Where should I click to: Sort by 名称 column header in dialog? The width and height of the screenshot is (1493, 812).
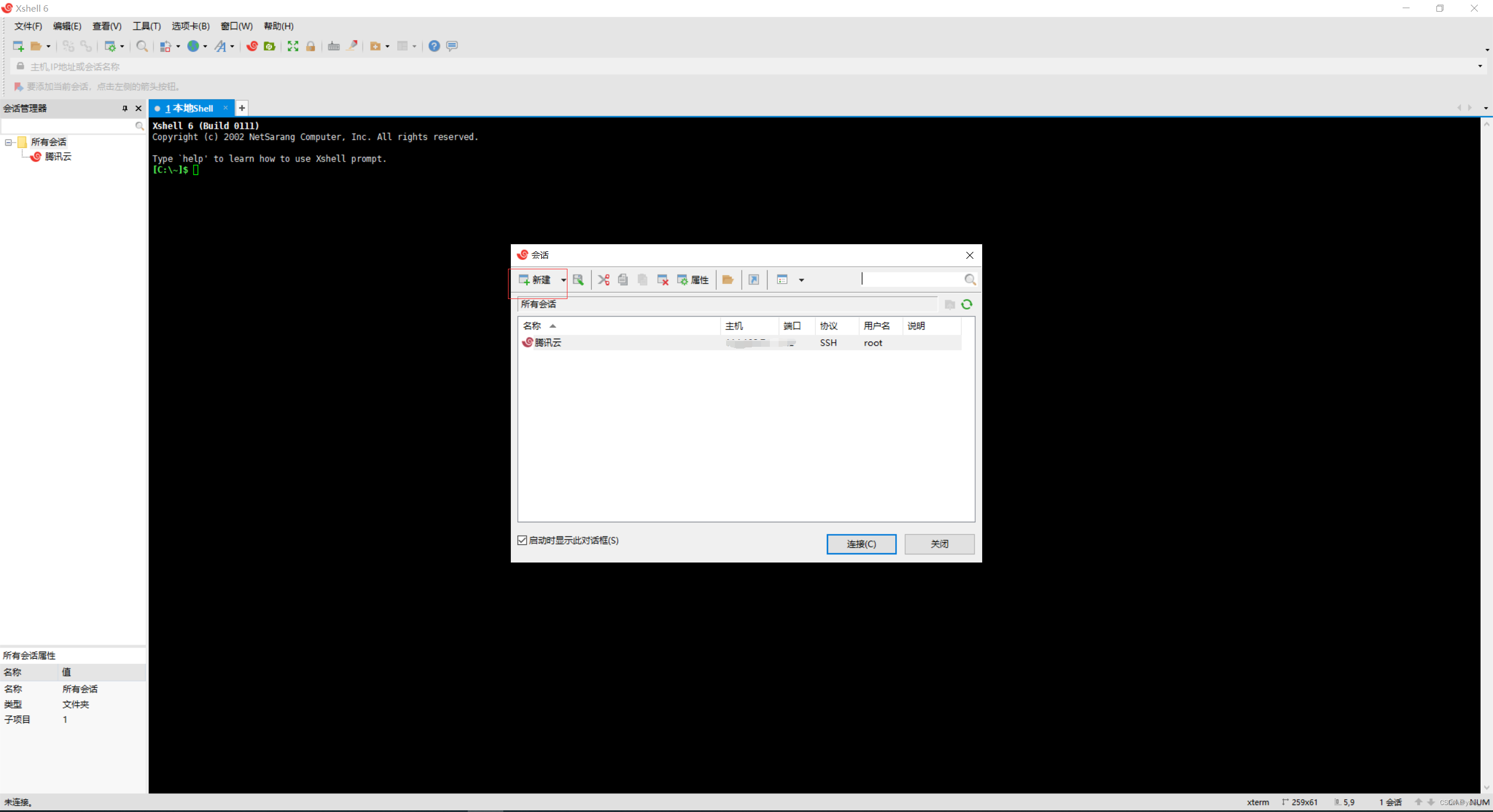[619, 326]
